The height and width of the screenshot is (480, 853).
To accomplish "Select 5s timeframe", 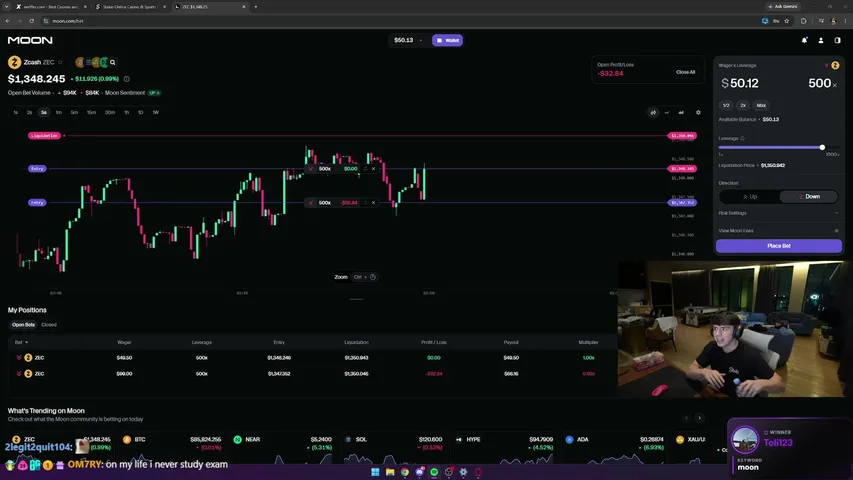I will 44,113.
